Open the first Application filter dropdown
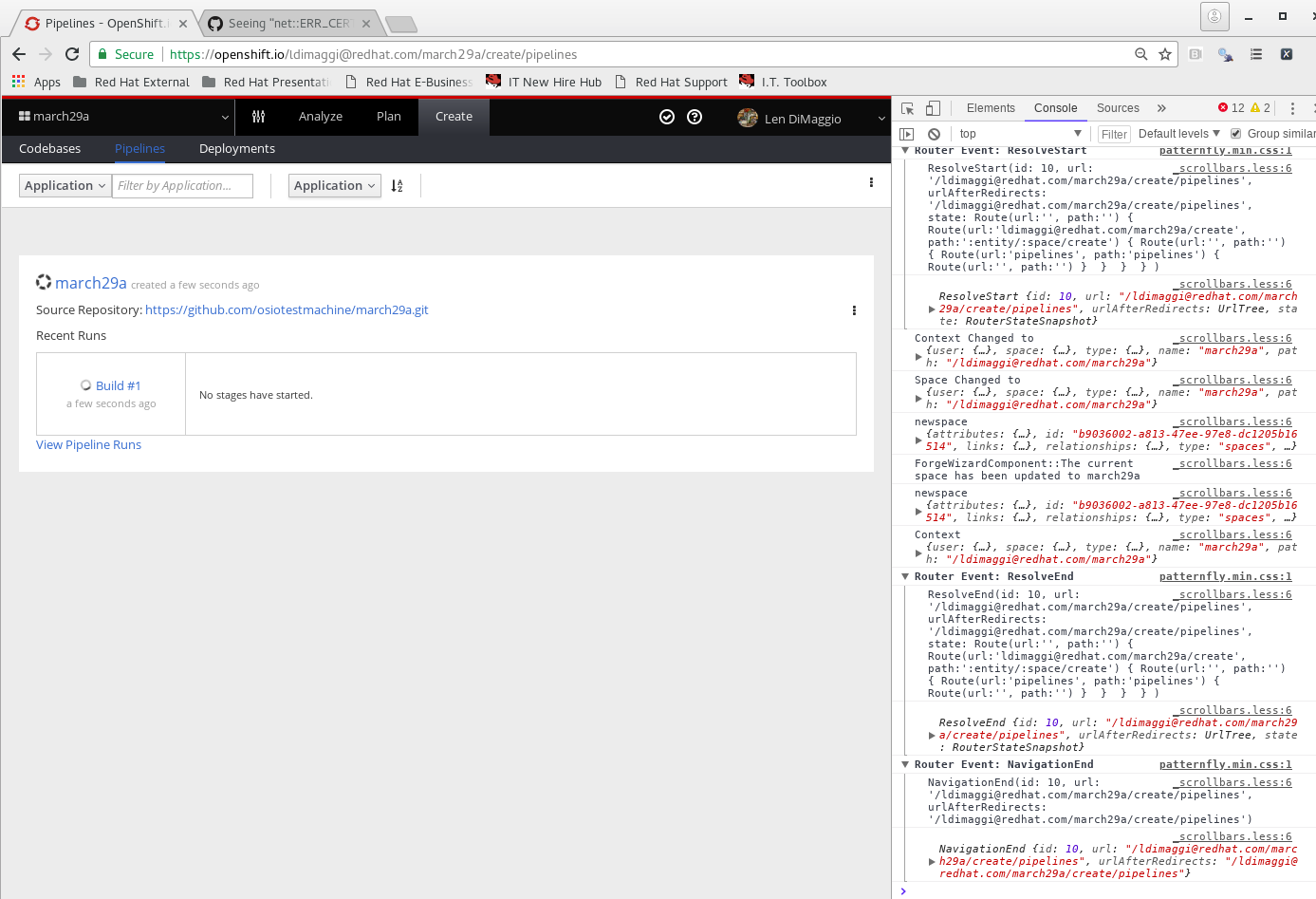1316x899 pixels. 65,185
